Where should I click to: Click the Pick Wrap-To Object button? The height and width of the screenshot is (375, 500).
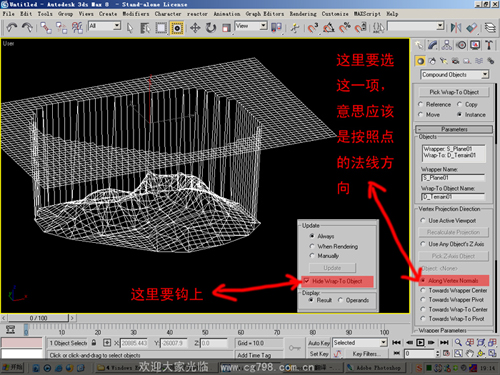pos(454,92)
